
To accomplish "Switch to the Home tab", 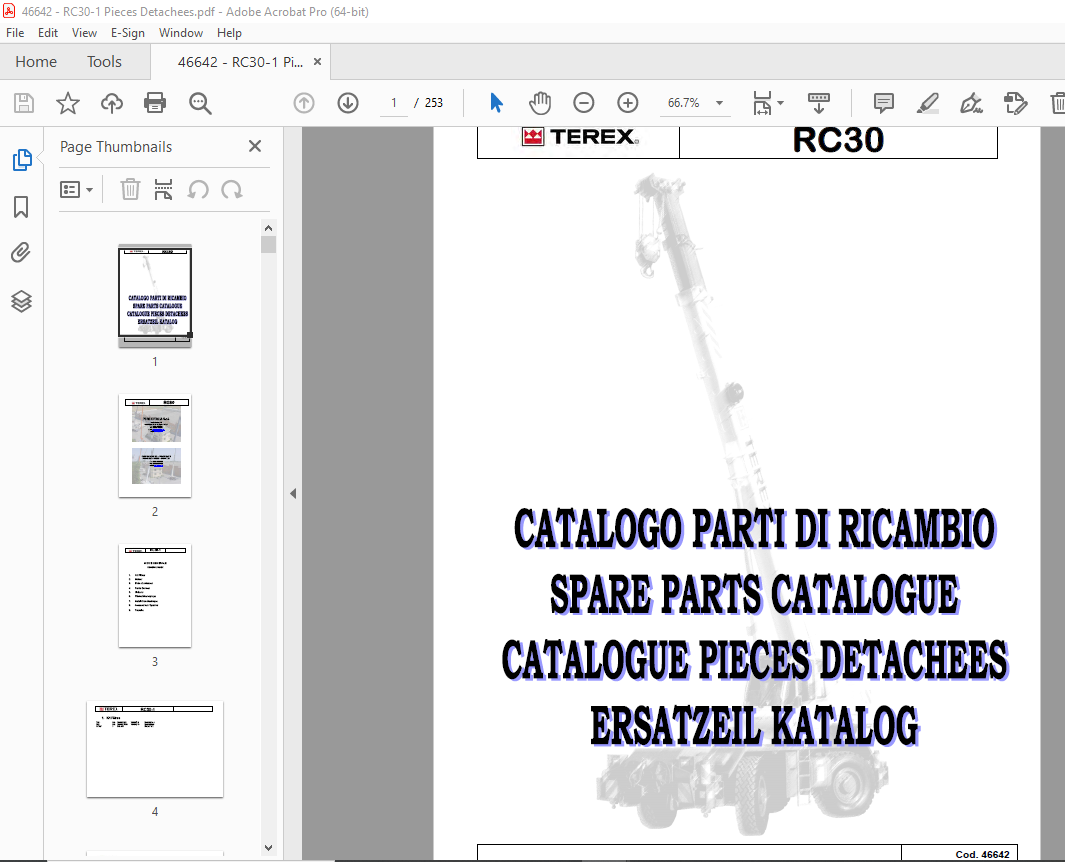I will point(36,62).
